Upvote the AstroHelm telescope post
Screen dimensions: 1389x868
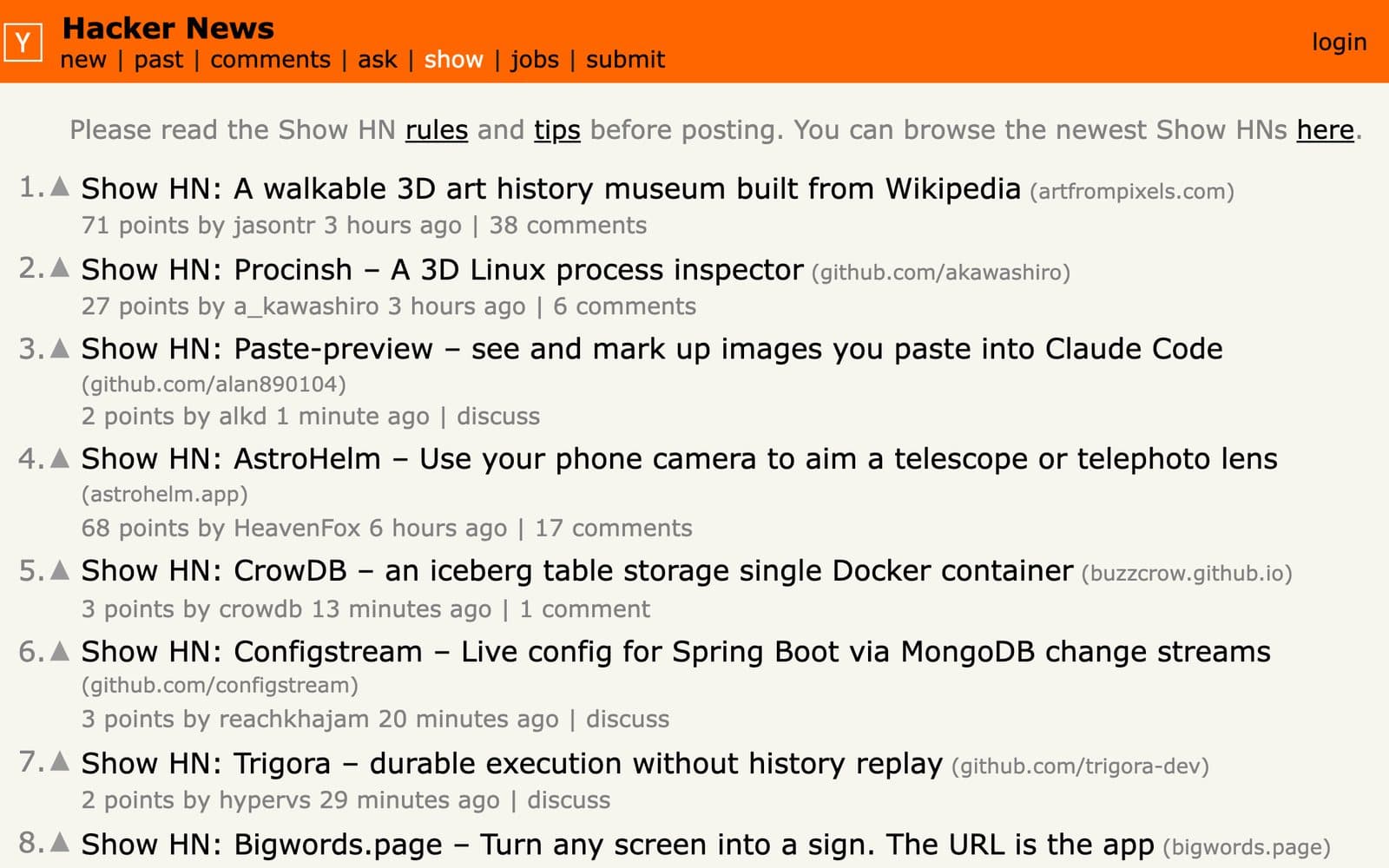pos(60,457)
